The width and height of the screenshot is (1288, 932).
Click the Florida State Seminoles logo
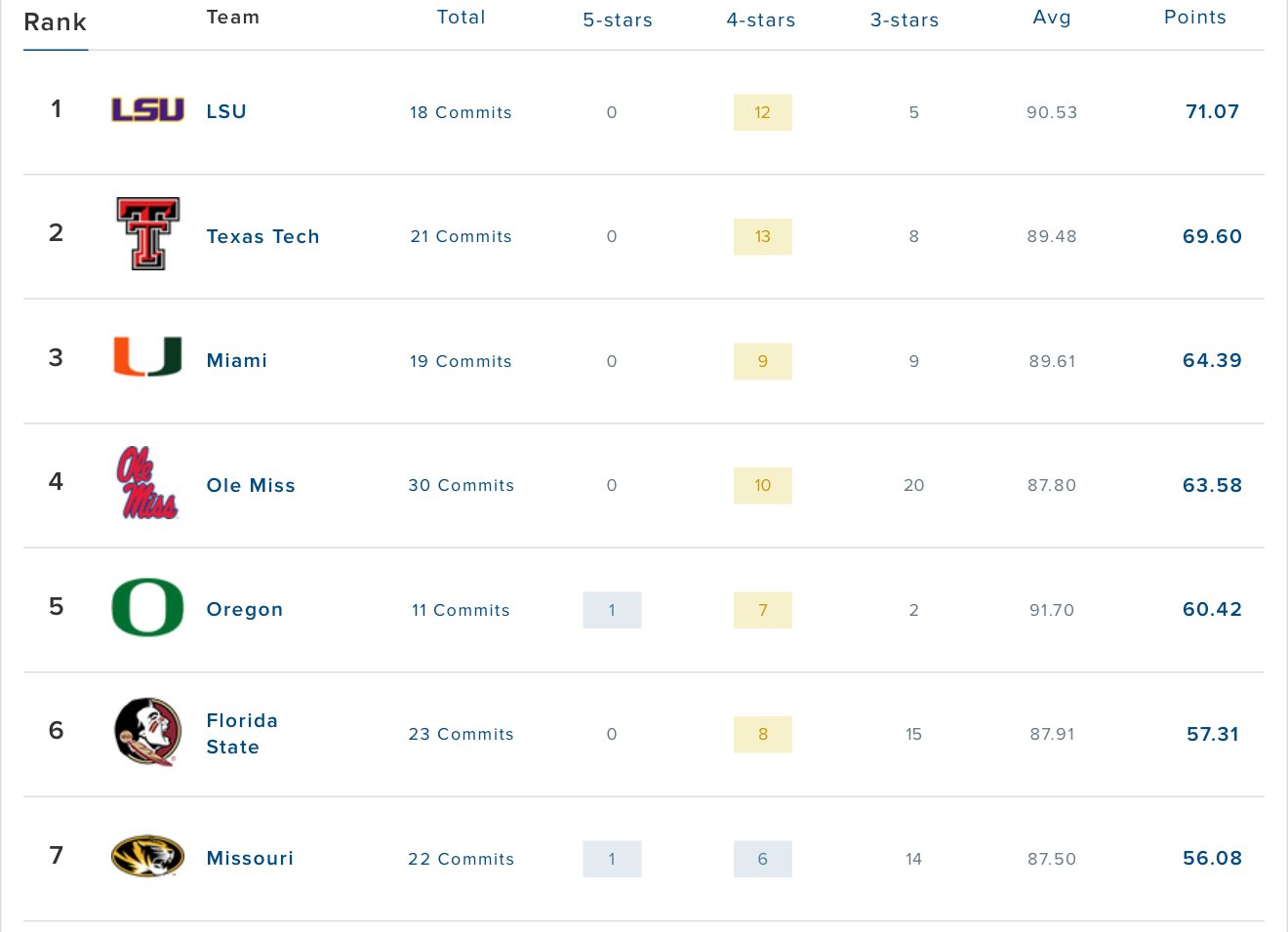147,731
